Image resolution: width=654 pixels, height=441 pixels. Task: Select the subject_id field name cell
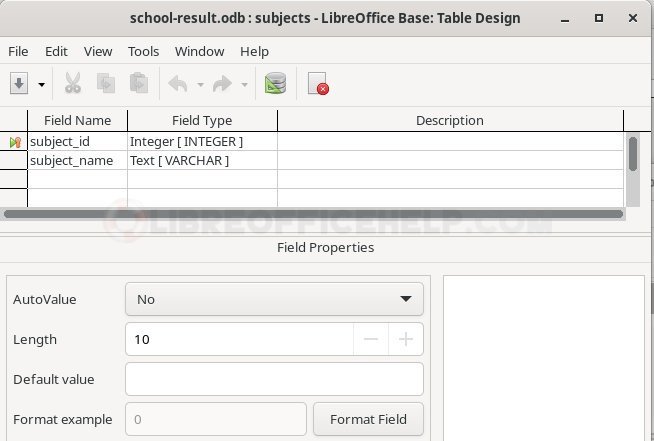[78, 141]
